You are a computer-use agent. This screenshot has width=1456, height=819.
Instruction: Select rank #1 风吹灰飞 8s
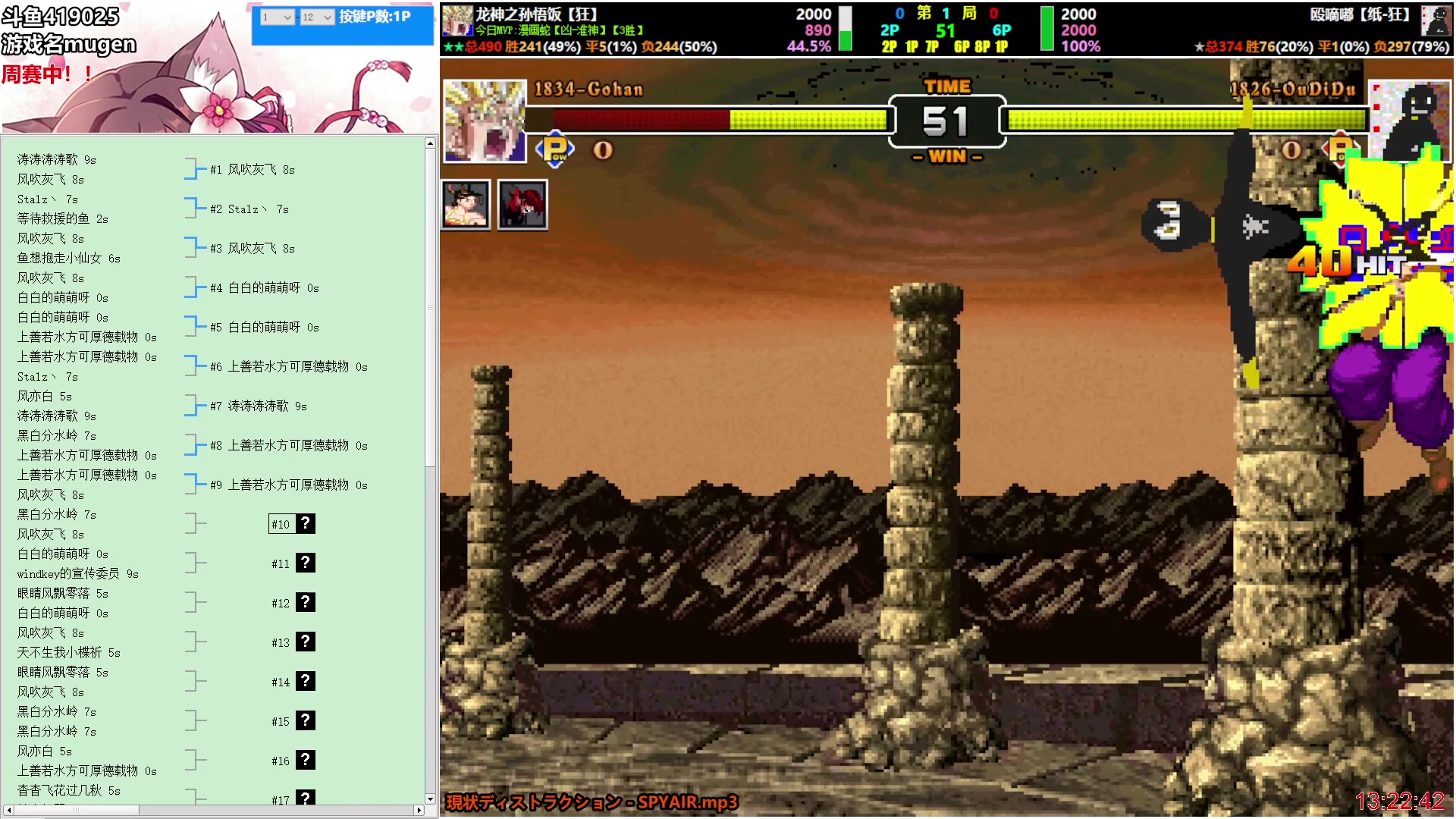253,170
